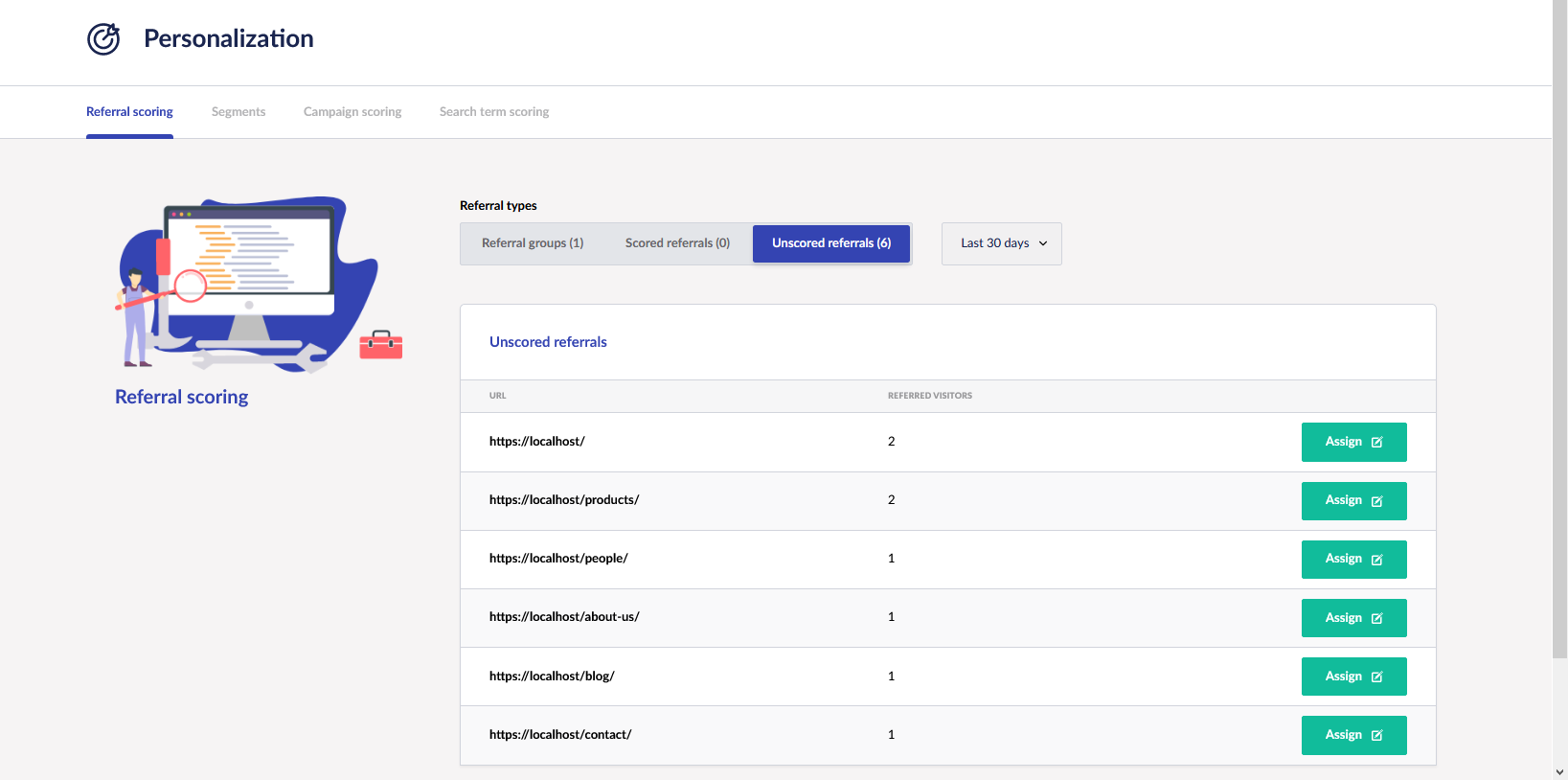Click the scrollbar down arrow

[1560, 771]
